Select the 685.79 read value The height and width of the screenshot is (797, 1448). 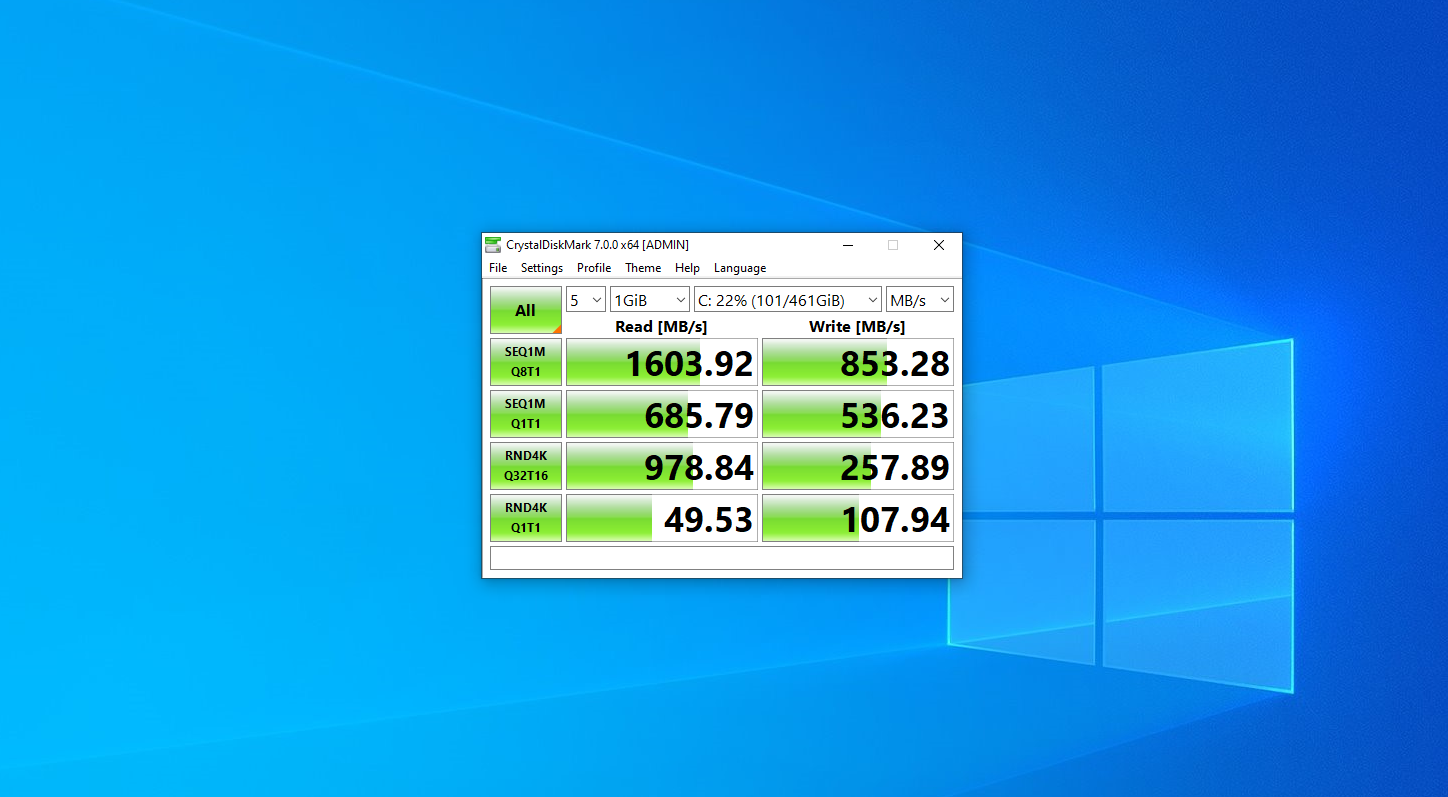tap(662, 414)
